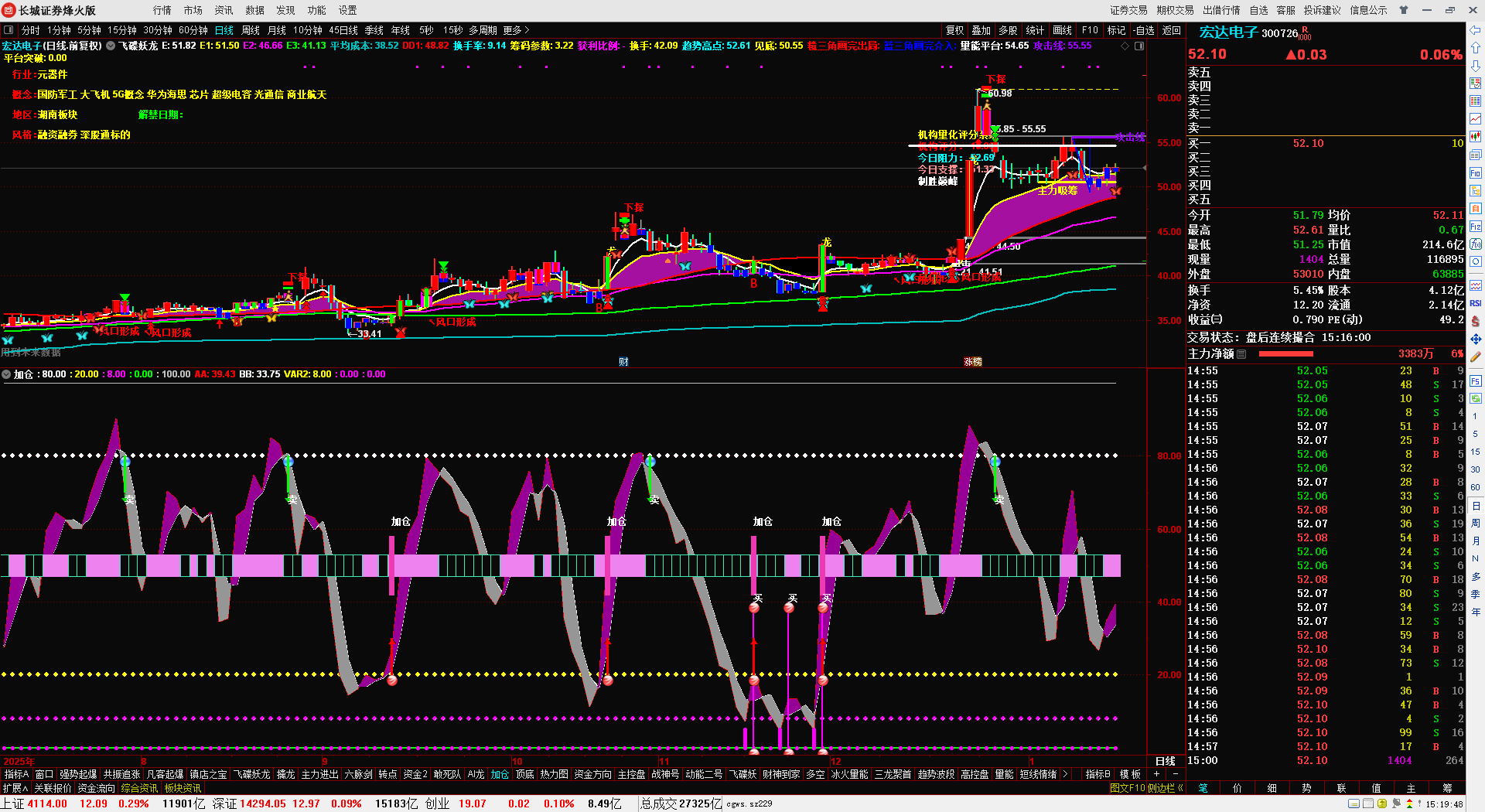
Task: Open the 多周期 multi-period selector
Action: [x=483, y=30]
